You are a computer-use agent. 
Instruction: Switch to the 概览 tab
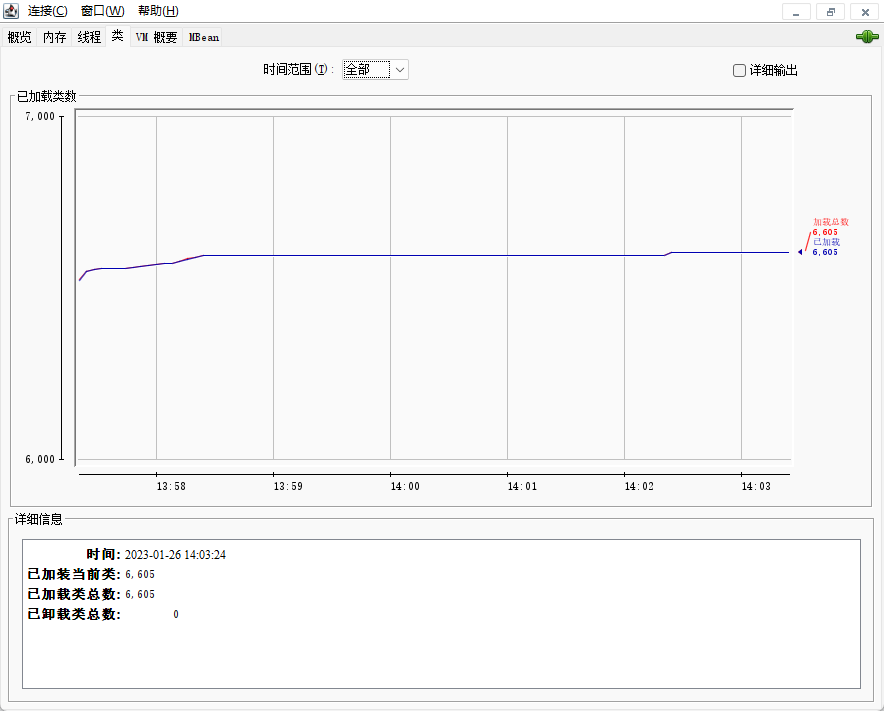point(19,37)
